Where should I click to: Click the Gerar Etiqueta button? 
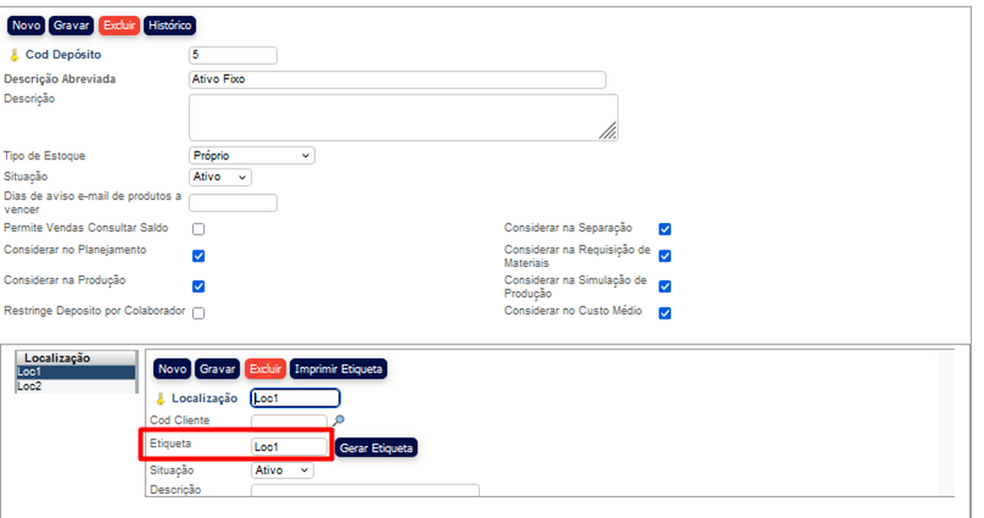[x=375, y=448]
